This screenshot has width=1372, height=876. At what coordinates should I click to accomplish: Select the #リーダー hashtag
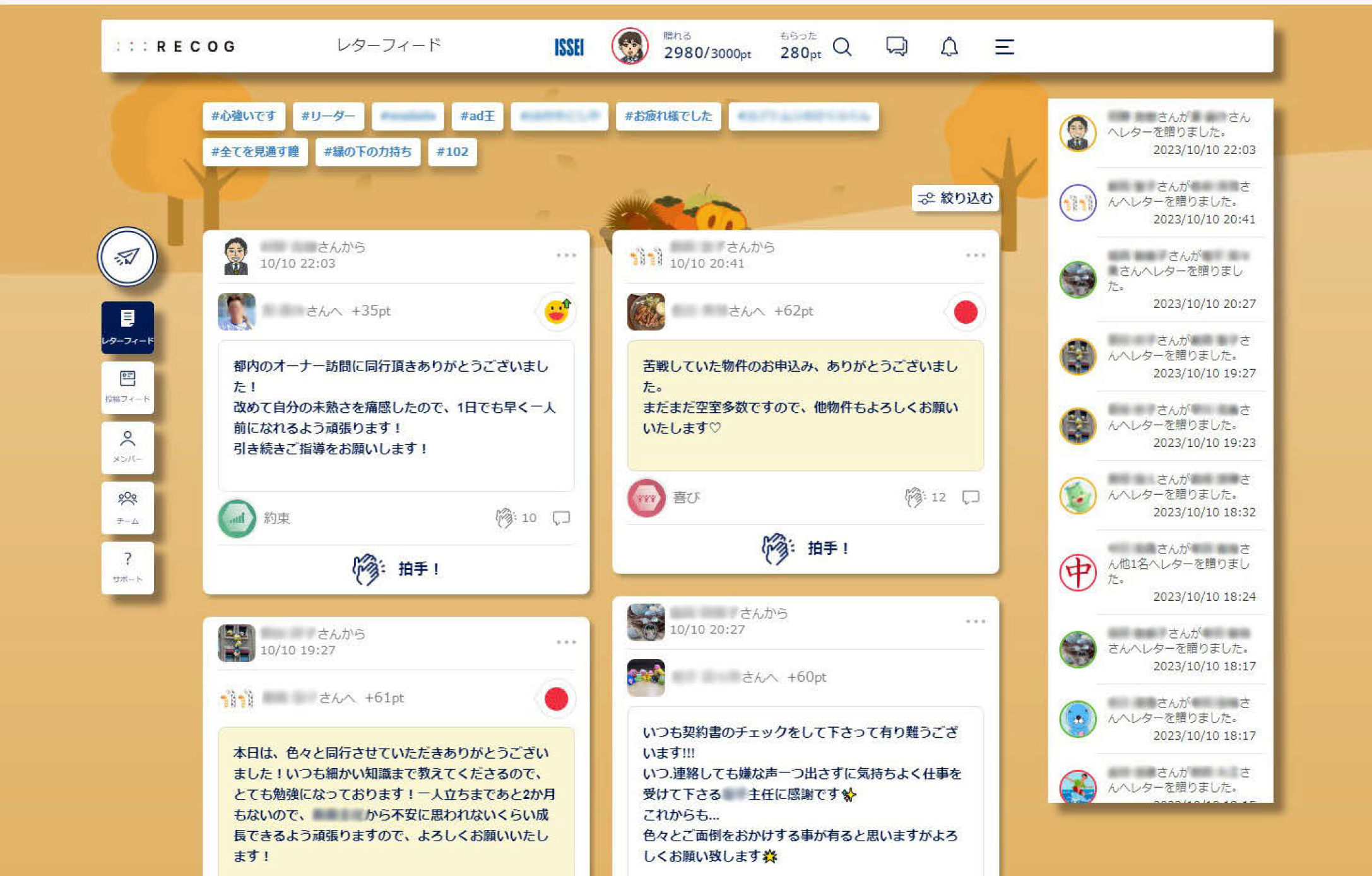coord(328,116)
